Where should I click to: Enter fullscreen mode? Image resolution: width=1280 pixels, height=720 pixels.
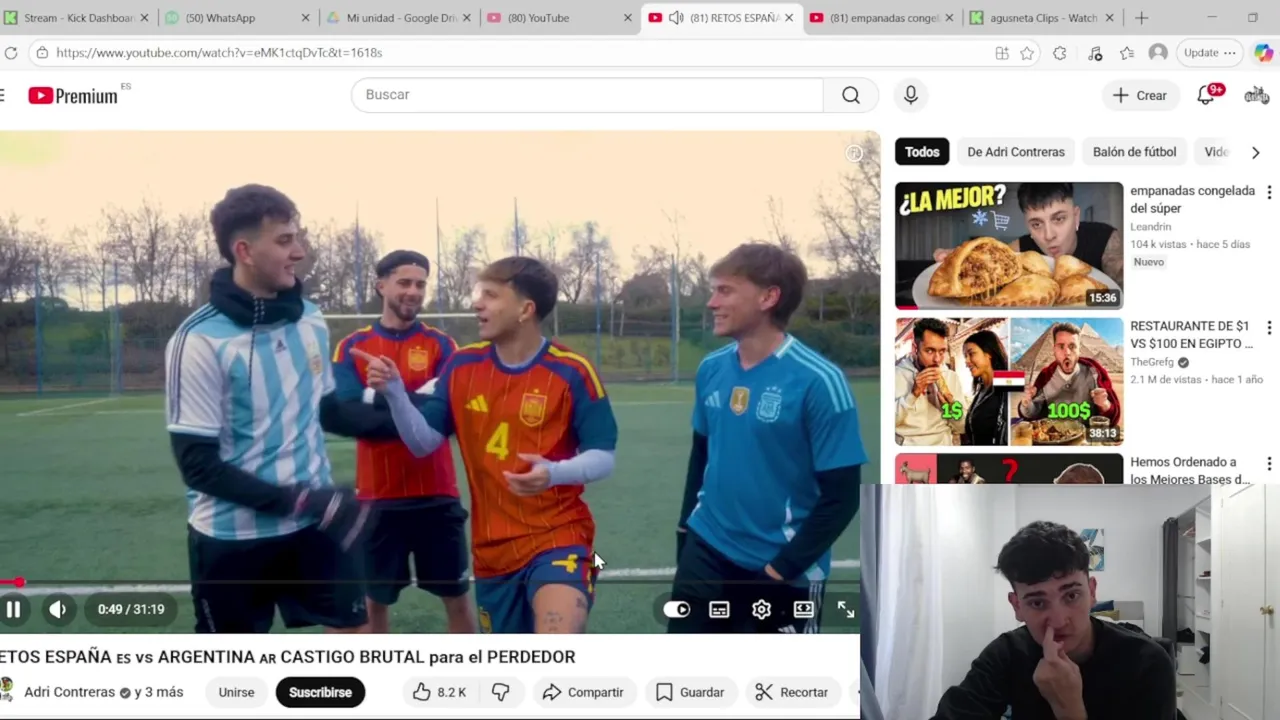[845, 609]
